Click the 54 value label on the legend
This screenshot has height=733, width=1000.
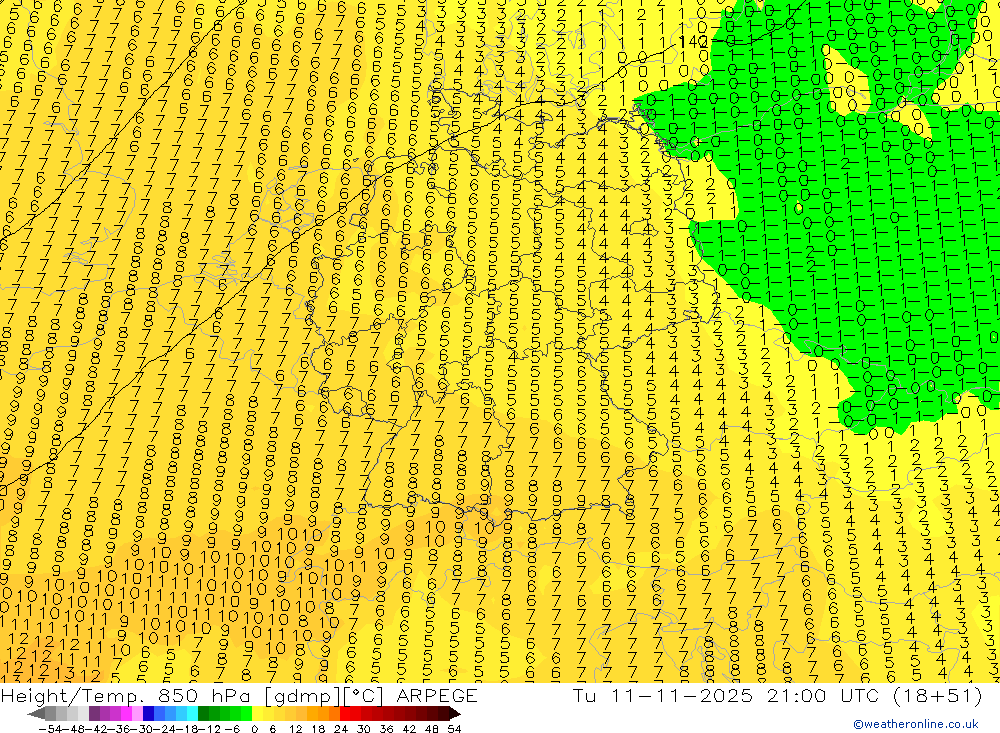[454, 729]
